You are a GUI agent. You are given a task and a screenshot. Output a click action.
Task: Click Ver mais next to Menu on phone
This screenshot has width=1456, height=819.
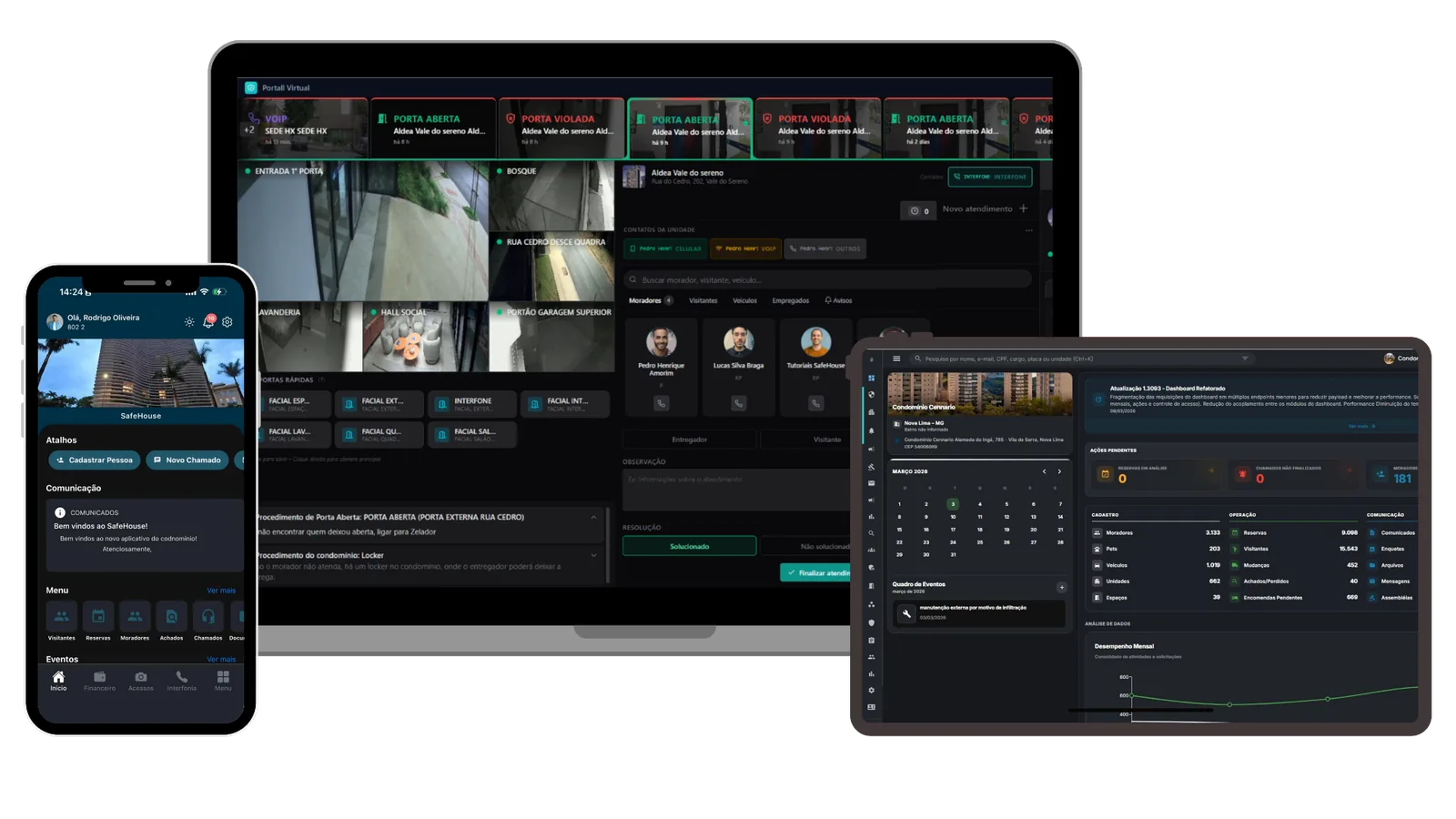[221, 591]
